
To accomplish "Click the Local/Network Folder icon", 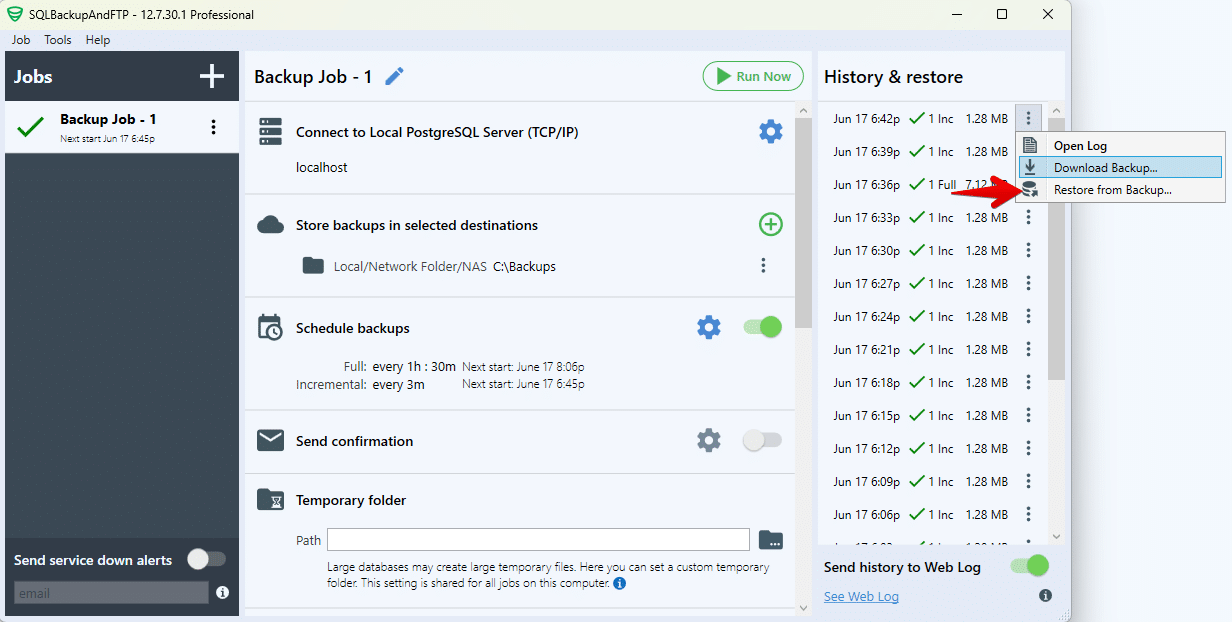I will click(x=313, y=265).
